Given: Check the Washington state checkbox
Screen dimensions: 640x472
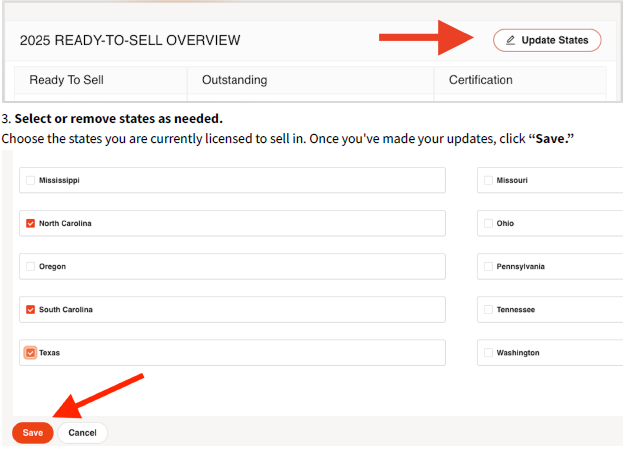Looking at the screenshot, I should [488, 353].
